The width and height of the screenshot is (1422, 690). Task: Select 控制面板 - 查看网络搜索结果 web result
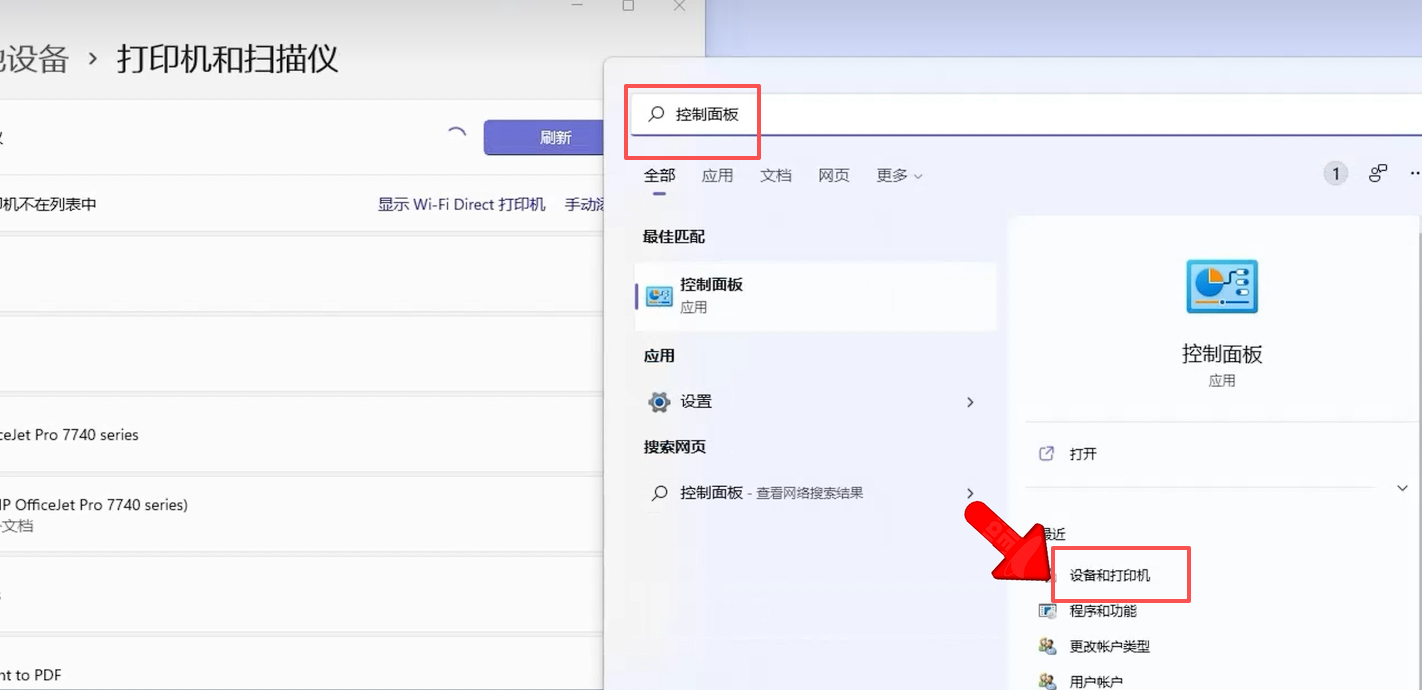(816, 493)
